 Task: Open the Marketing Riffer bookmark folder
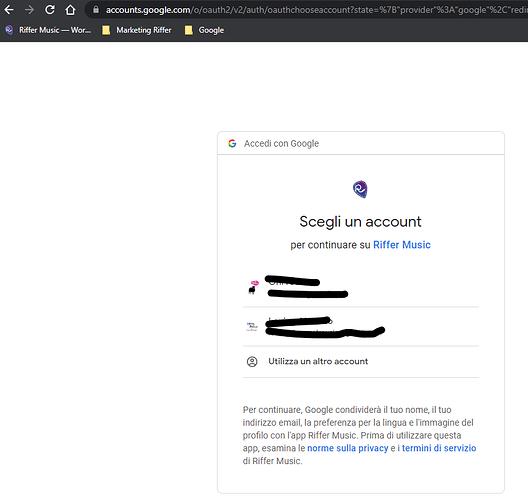click(x=136, y=30)
